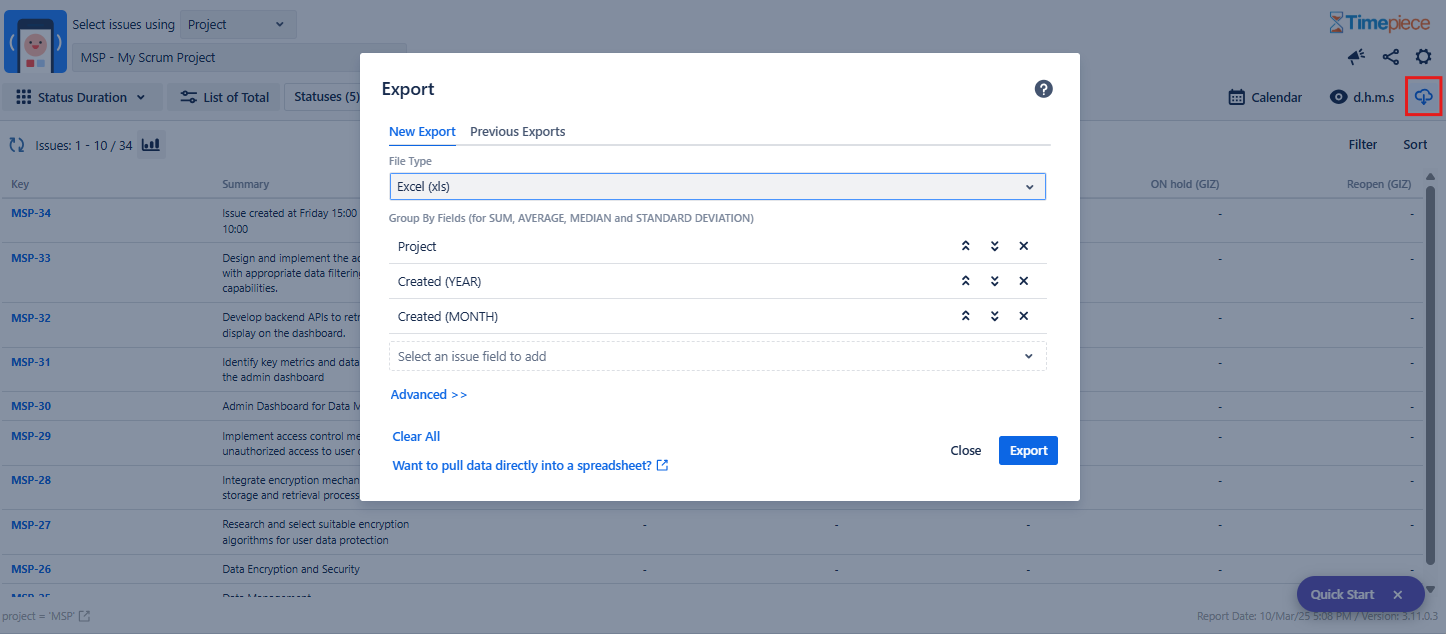1446x634 pixels.
Task: Select the New Export tab
Action: tap(422, 131)
